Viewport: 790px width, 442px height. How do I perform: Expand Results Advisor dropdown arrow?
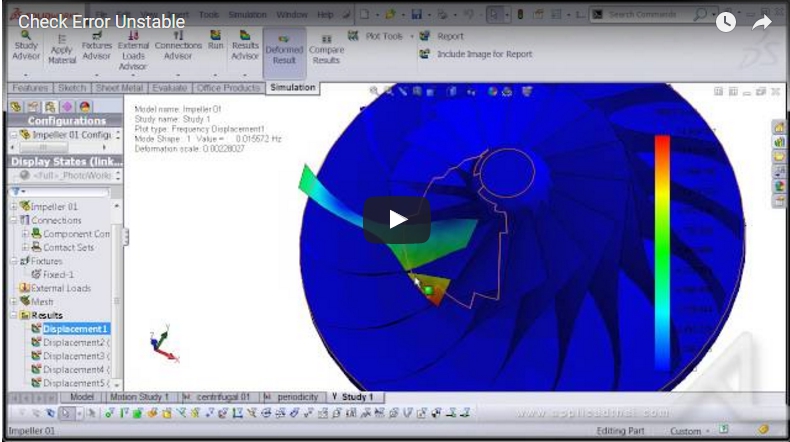point(245,75)
